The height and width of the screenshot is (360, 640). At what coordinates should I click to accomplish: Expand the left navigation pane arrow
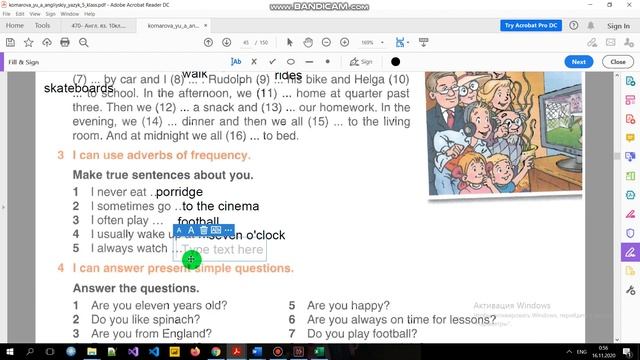coord(3,207)
